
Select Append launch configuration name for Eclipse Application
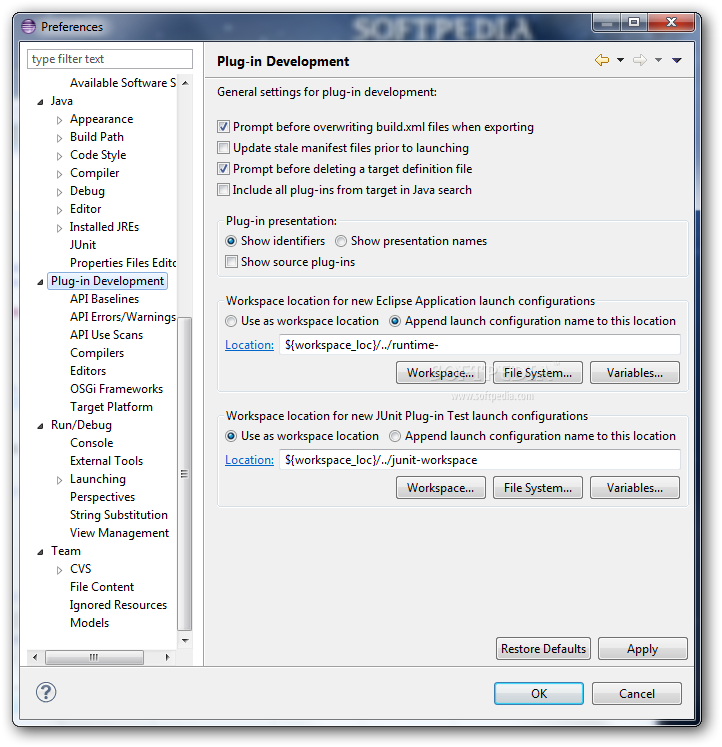click(x=395, y=321)
